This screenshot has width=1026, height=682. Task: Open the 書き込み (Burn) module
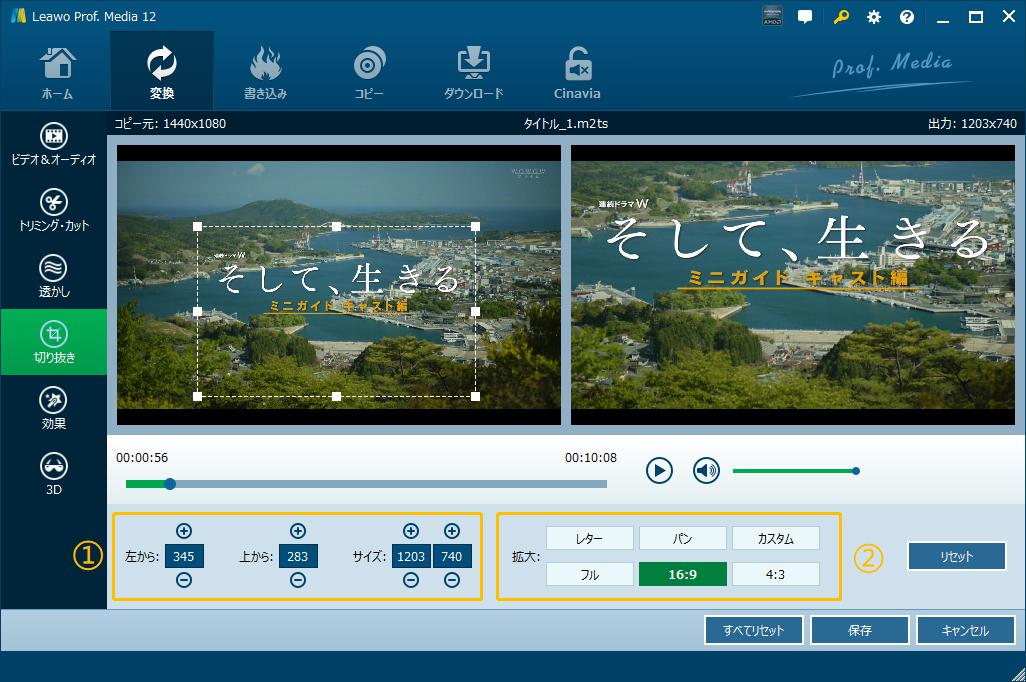tap(265, 72)
